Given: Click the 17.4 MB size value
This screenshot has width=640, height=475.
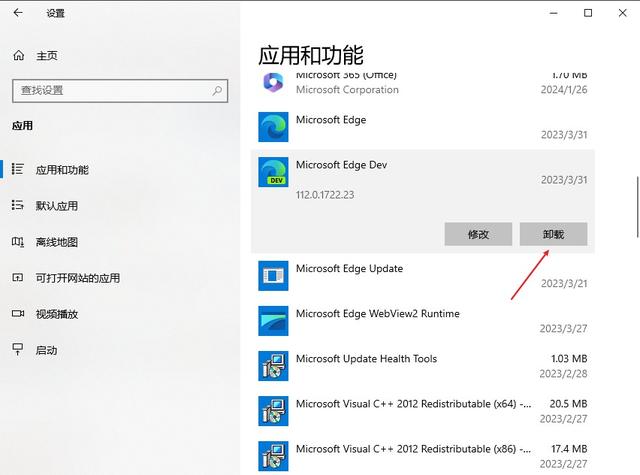Looking at the screenshot, I should 569,449.
